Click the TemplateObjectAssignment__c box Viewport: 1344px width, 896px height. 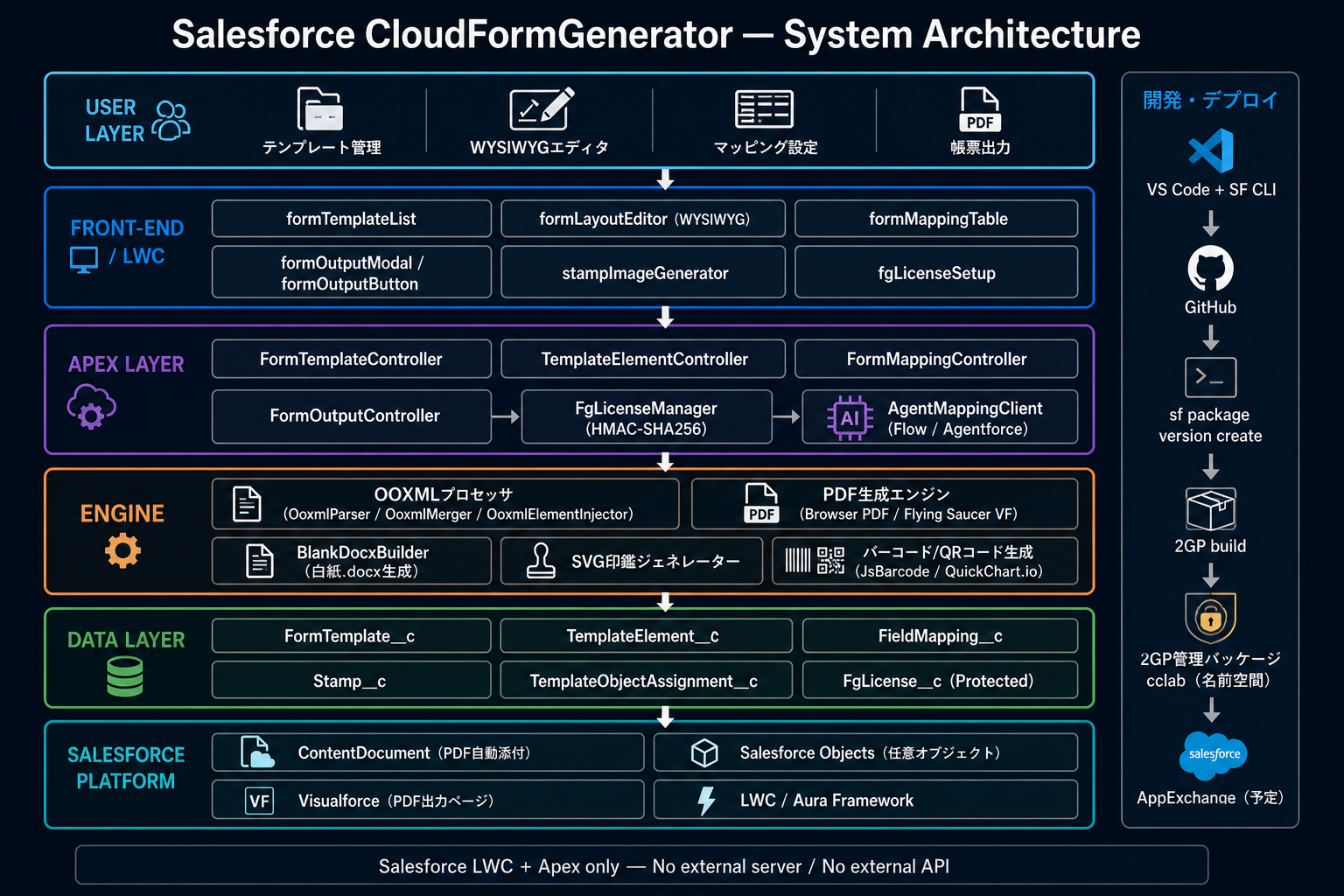pyautogui.click(x=646, y=680)
